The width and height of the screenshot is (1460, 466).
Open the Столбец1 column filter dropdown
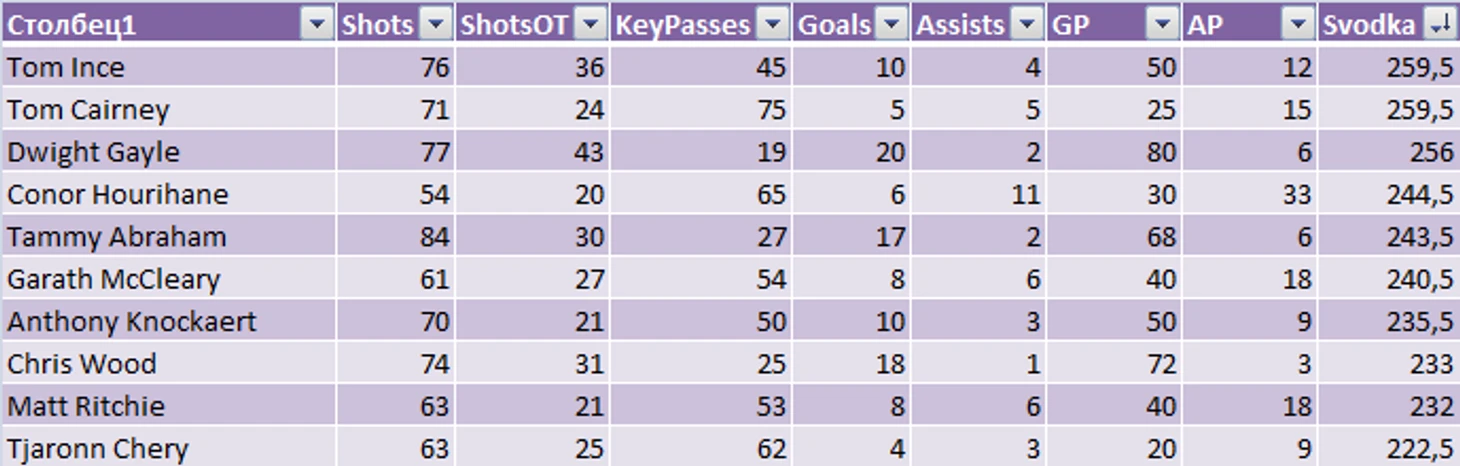316,25
